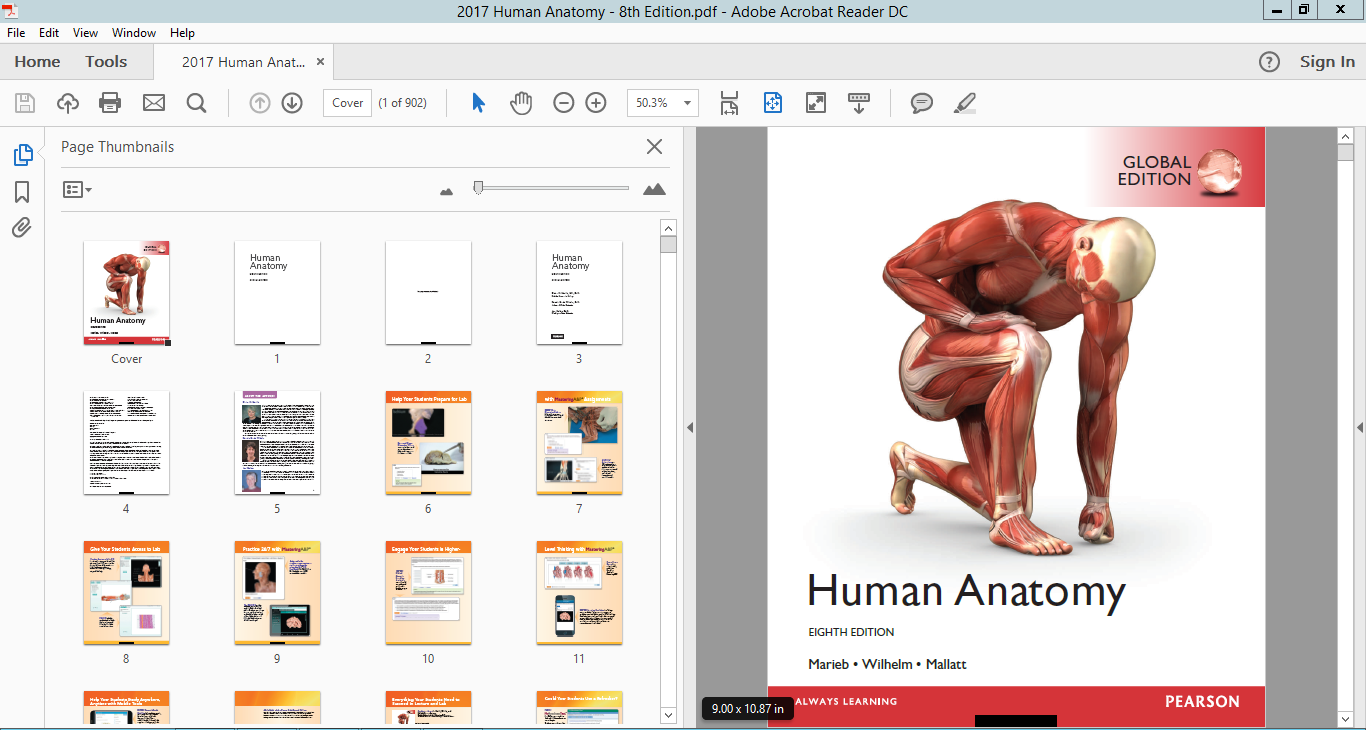Collapse the left navigation pane arrow
Viewport: 1366px width, 730px height.
click(x=689, y=428)
